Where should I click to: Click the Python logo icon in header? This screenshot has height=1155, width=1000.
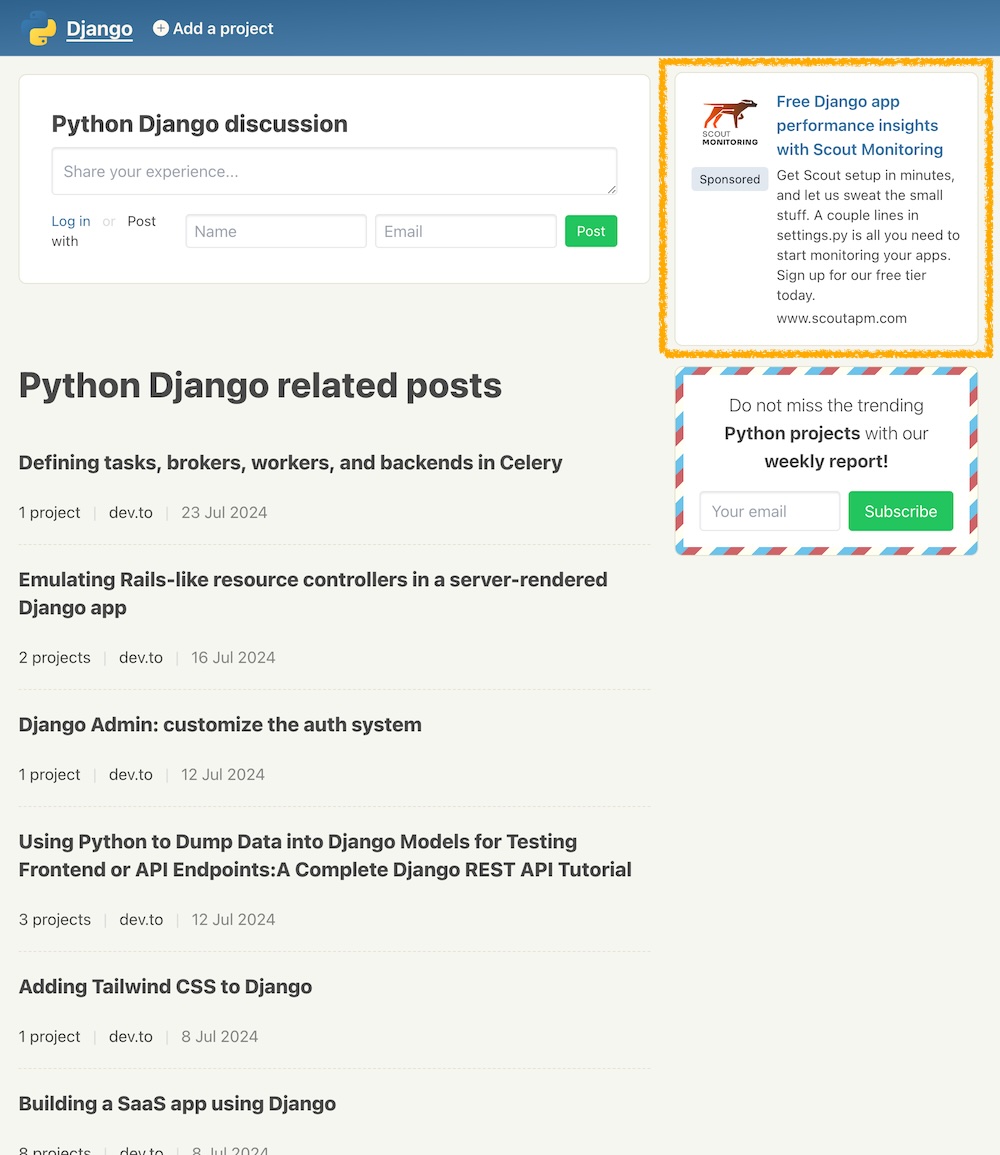pyautogui.click(x=40, y=29)
